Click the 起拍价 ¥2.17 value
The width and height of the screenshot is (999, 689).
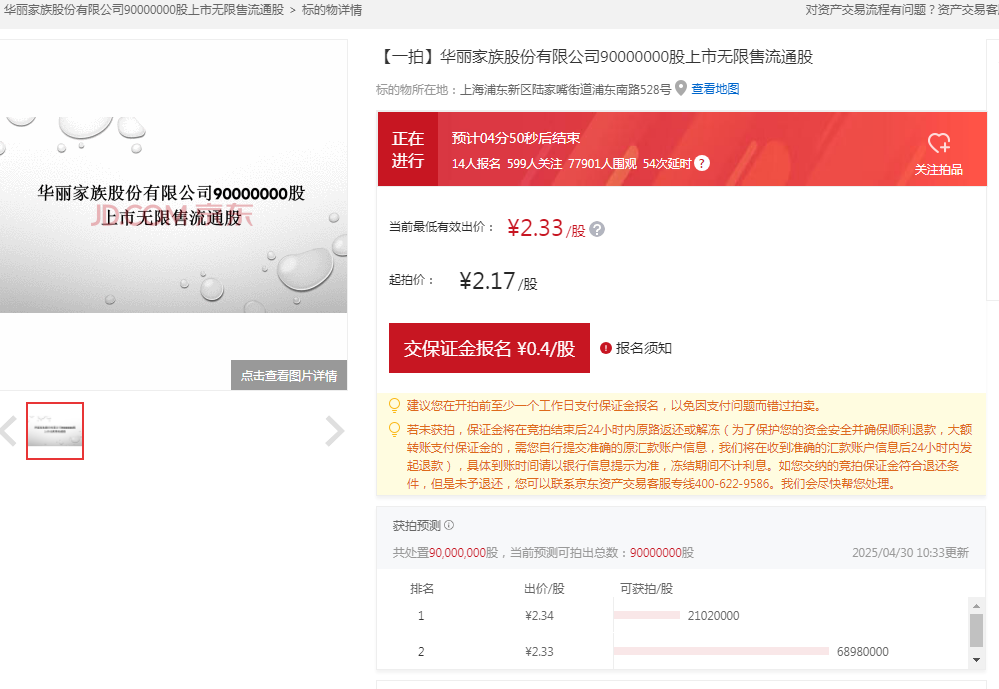pyautogui.click(x=498, y=281)
